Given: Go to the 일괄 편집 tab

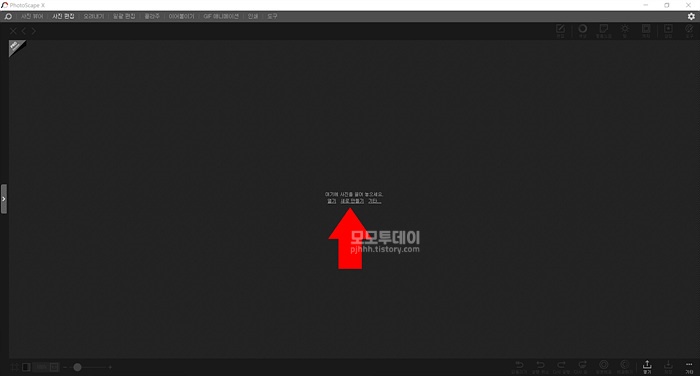Looking at the screenshot, I should tap(124, 16).
